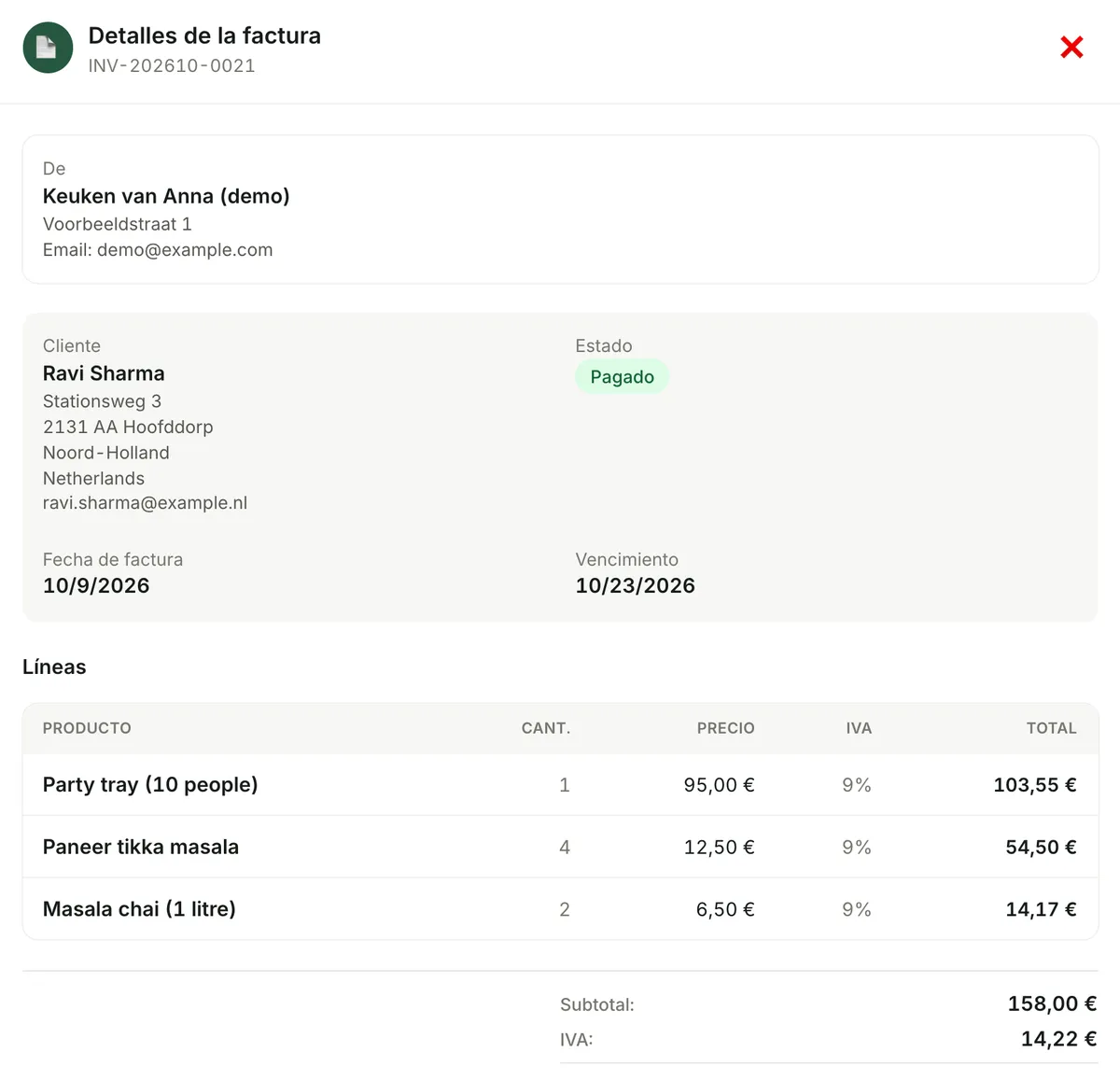Click the PRODUCTO column header

[87, 728]
